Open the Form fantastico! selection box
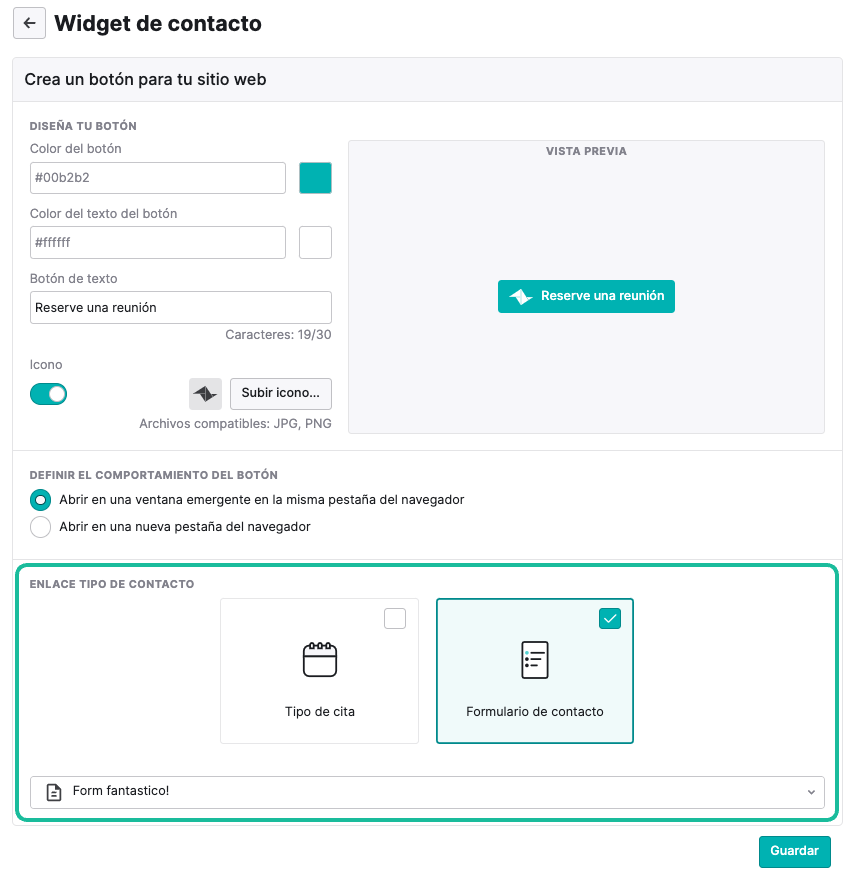Screen dimensions: 857x880 point(427,792)
